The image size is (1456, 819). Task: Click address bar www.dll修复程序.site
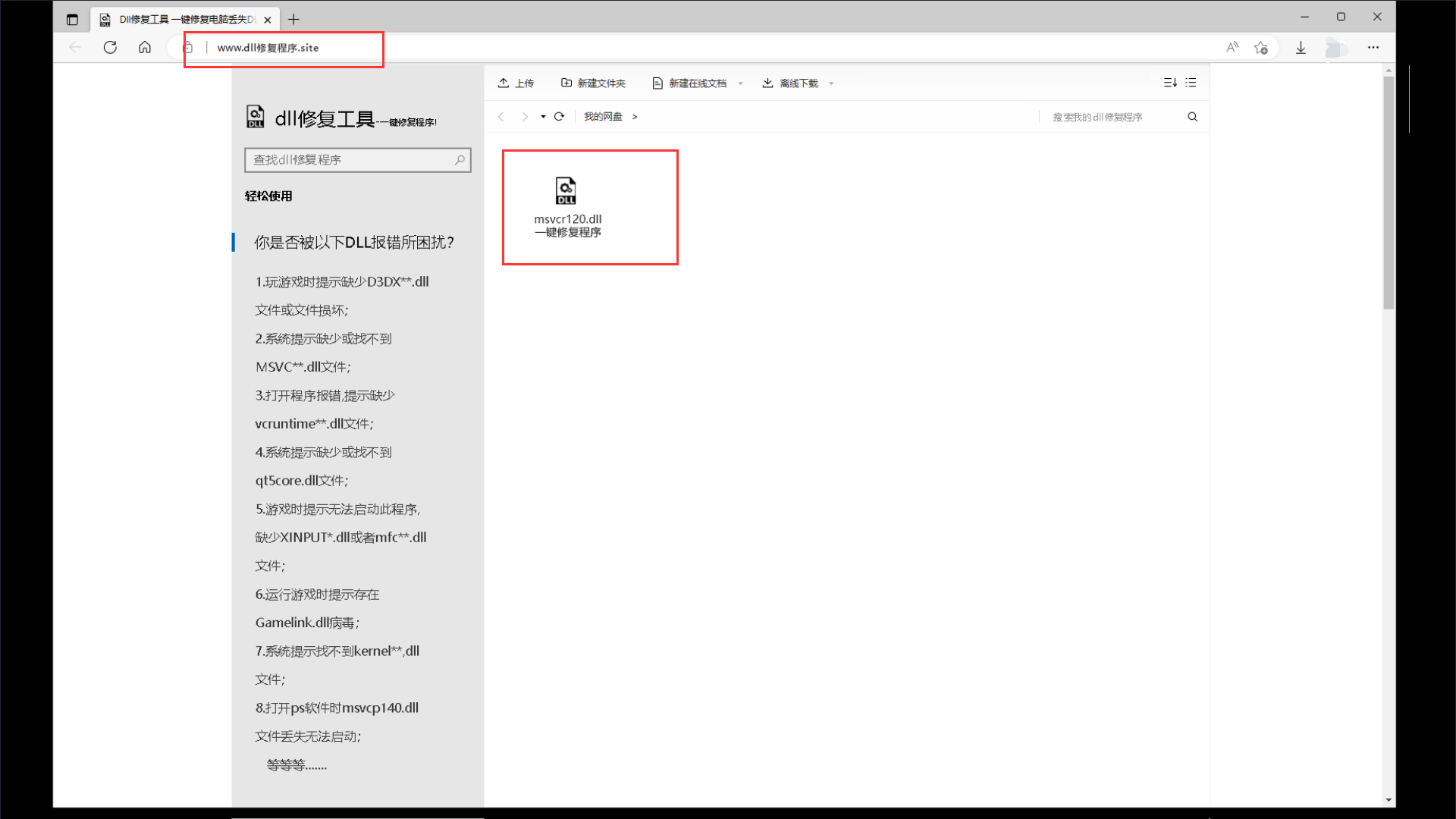[268, 47]
